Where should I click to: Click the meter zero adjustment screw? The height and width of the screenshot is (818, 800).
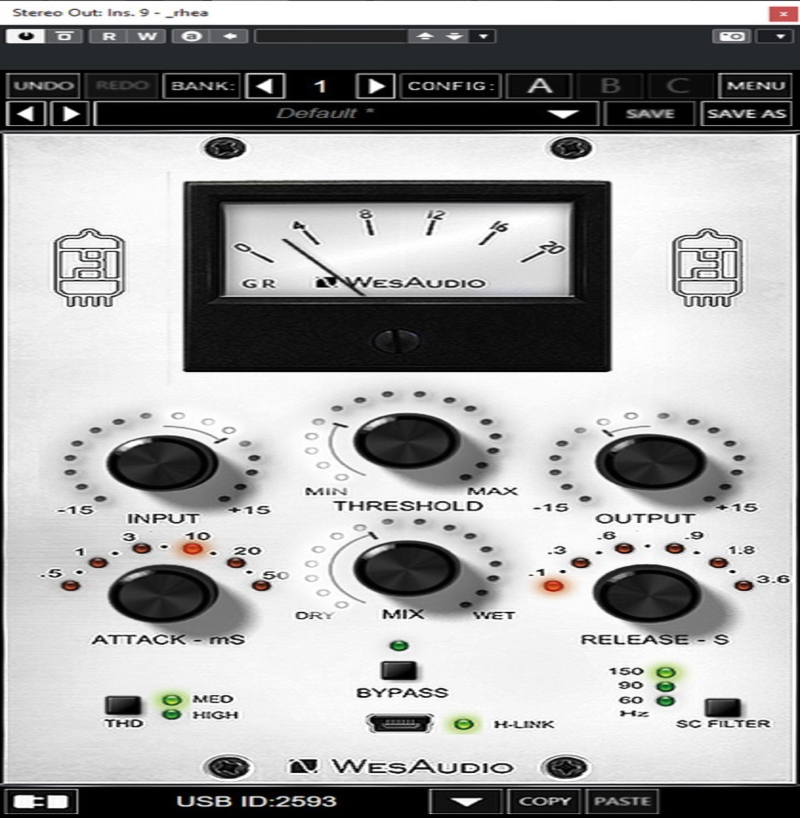397,342
